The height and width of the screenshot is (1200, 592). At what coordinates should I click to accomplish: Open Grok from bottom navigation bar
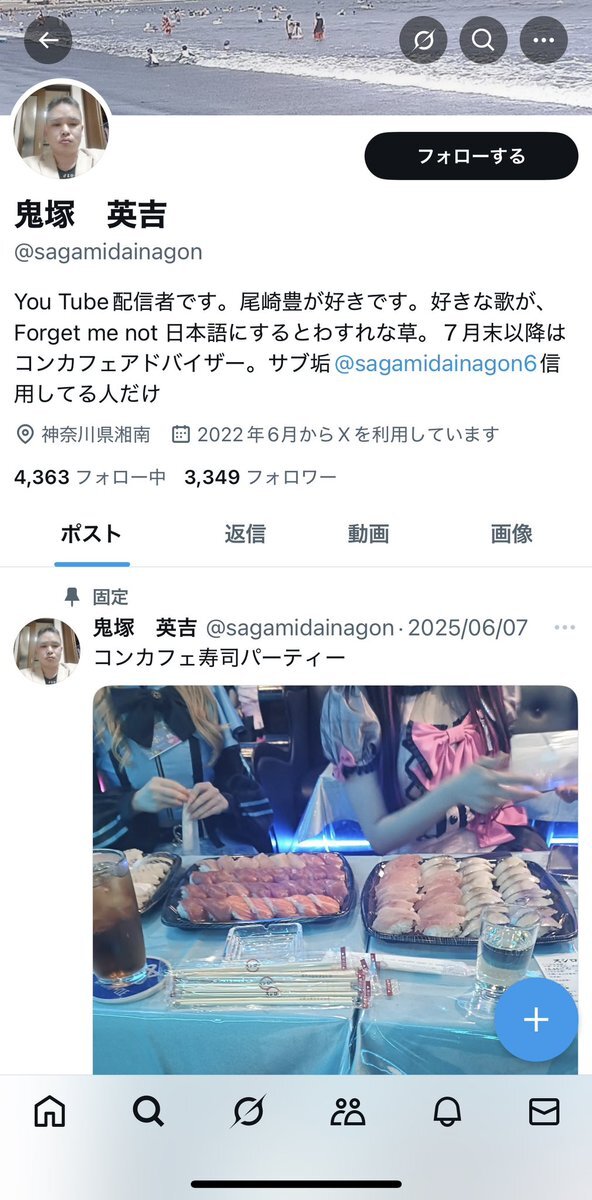pos(247,1111)
